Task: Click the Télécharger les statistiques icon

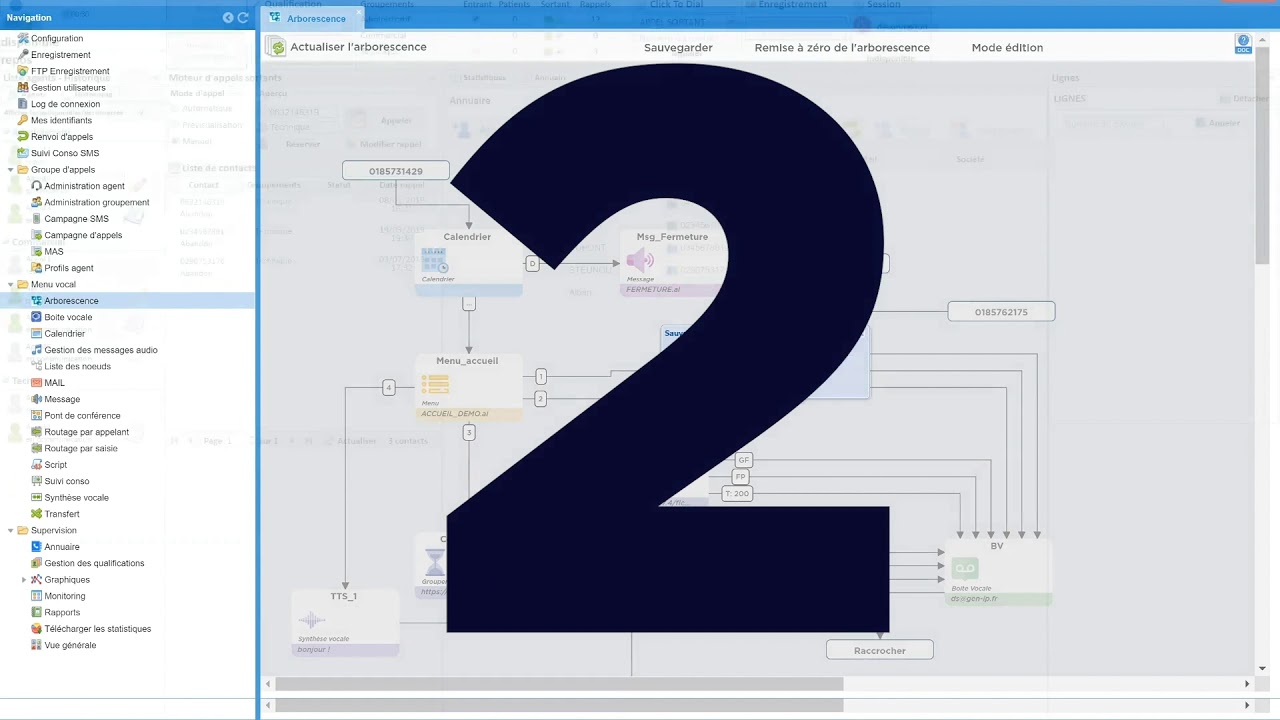Action: pos(36,629)
